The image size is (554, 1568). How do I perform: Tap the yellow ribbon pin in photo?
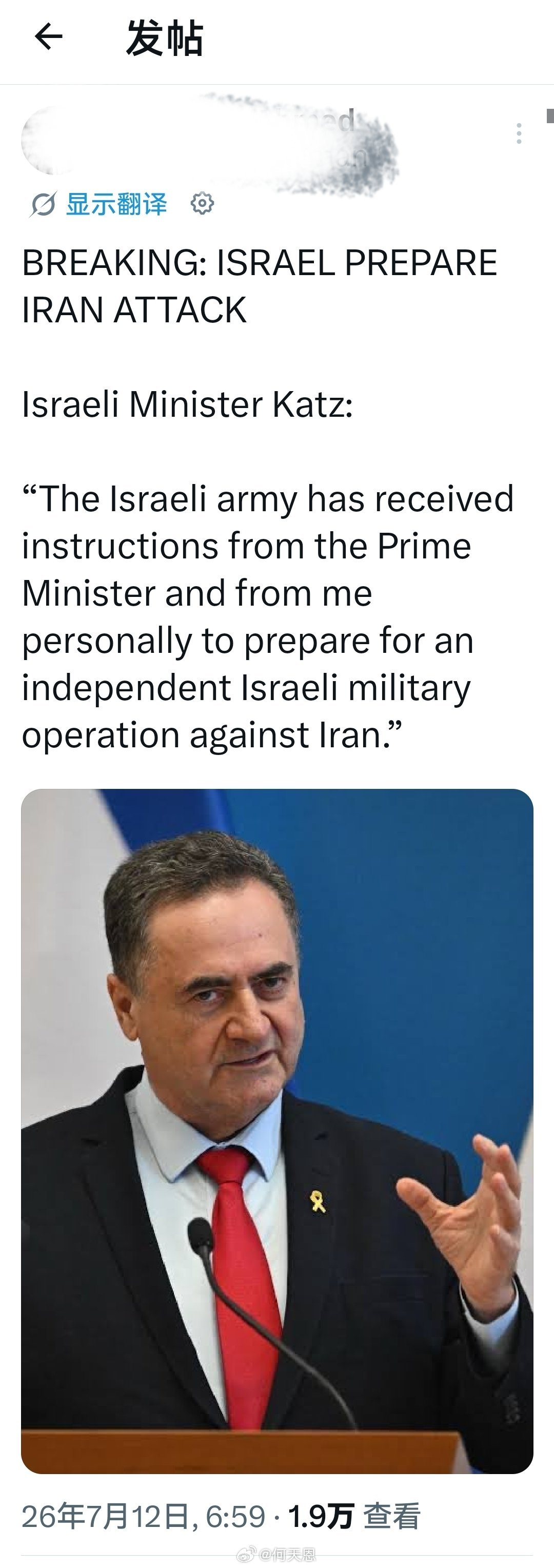point(318,1202)
